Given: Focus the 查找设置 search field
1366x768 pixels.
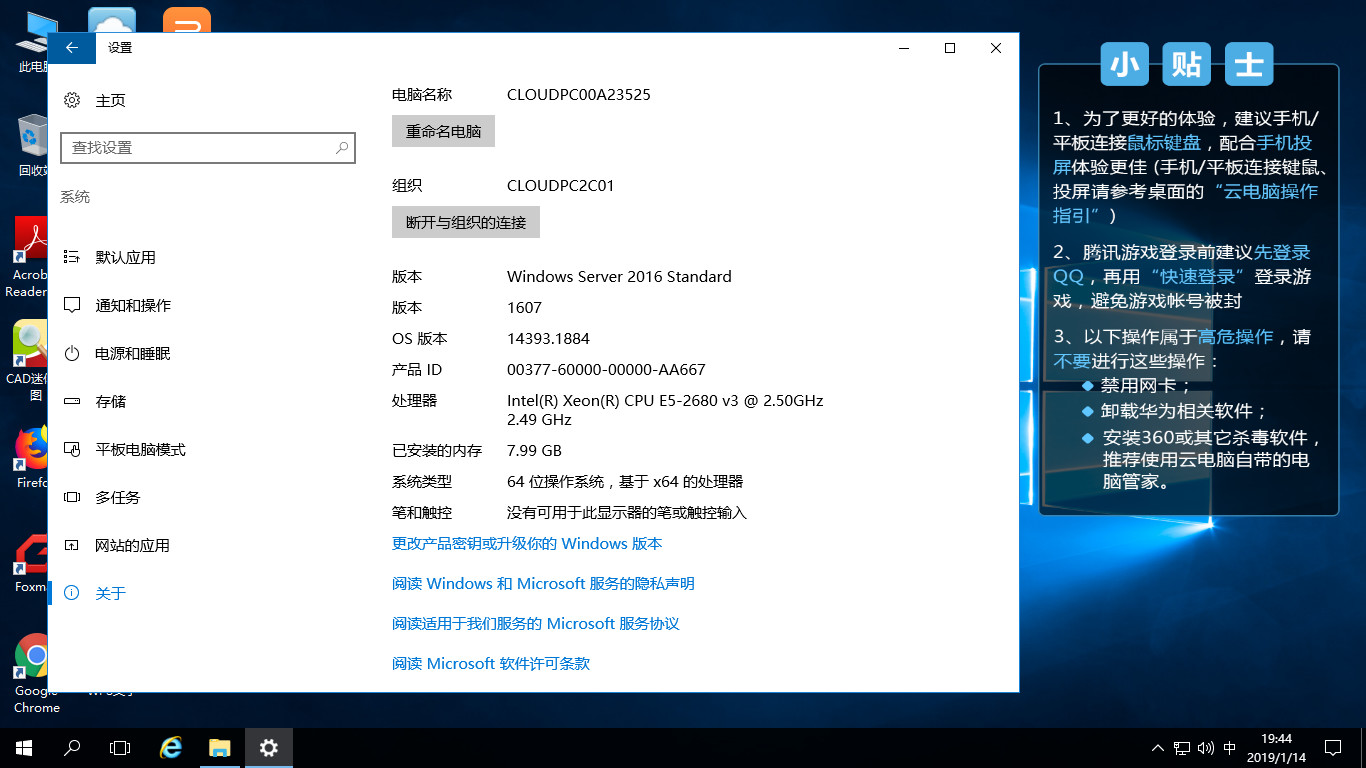Looking at the screenshot, I should pyautogui.click(x=208, y=147).
